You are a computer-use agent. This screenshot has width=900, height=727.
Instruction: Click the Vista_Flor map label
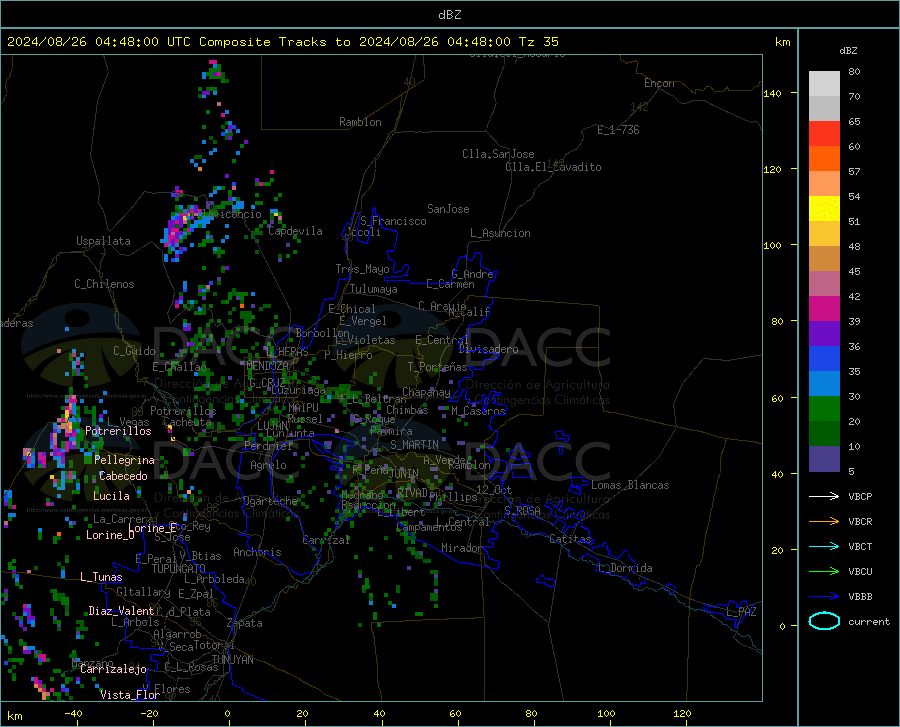click(x=130, y=695)
